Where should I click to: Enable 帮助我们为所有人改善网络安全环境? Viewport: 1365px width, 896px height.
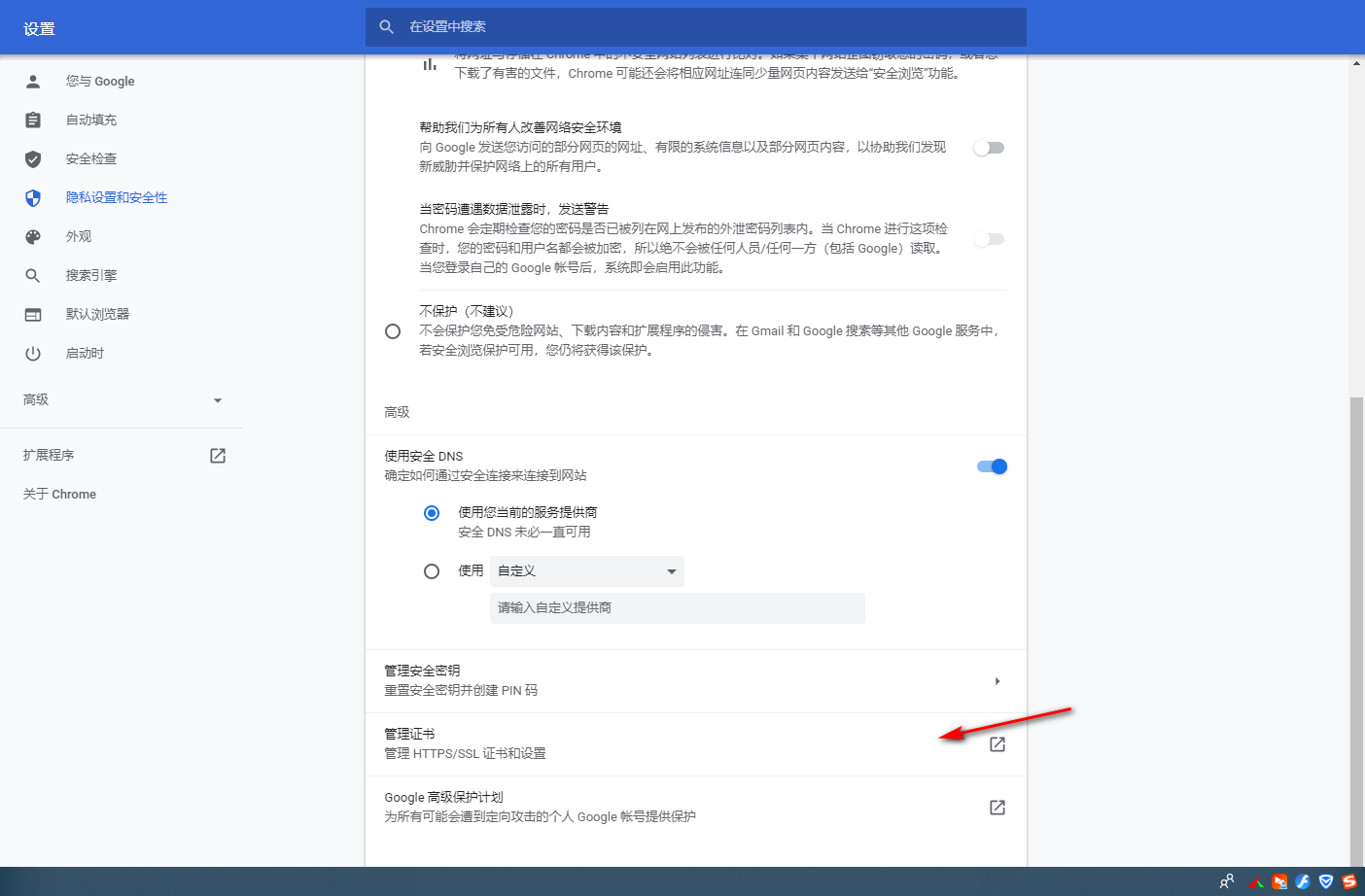[x=989, y=147]
